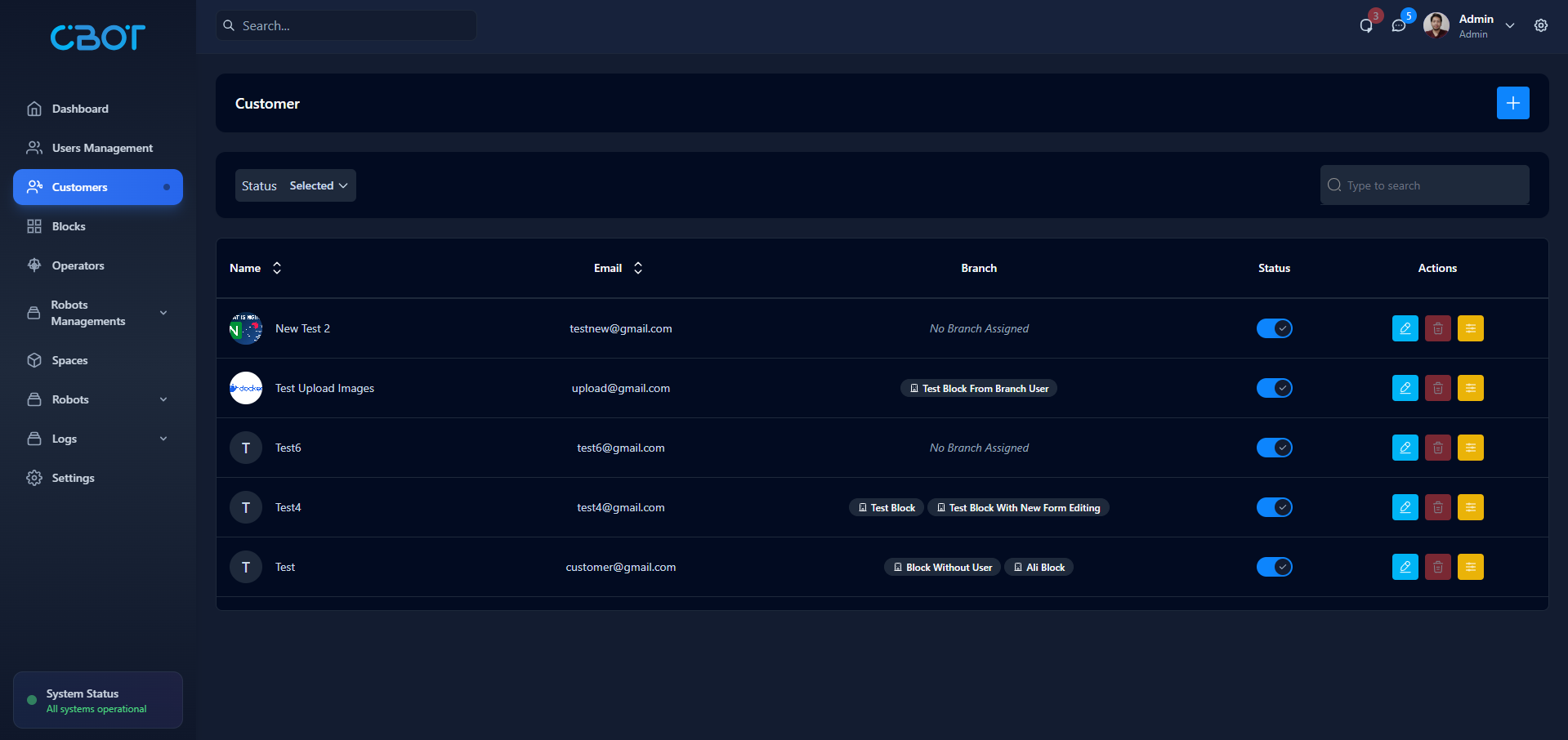Image resolution: width=1568 pixels, height=740 pixels.
Task: Open messages via the chat bubble icon
Action: (x=1399, y=25)
